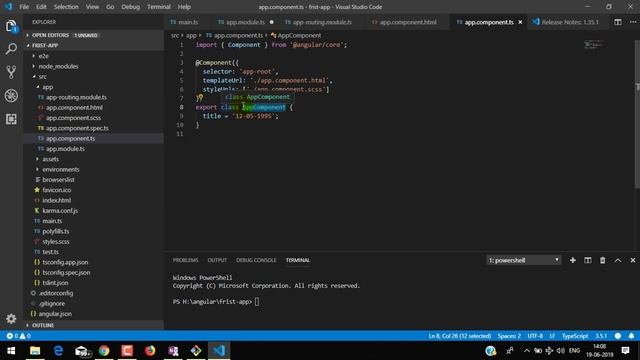
Task: Open File Explorer from taskbar
Action: pos(35,351)
